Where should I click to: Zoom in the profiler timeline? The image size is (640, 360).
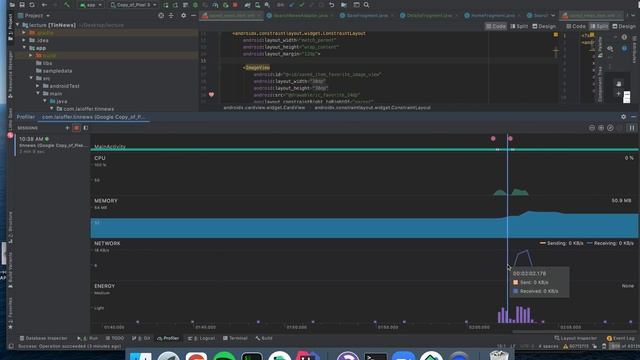pyautogui.click(x=601, y=128)
